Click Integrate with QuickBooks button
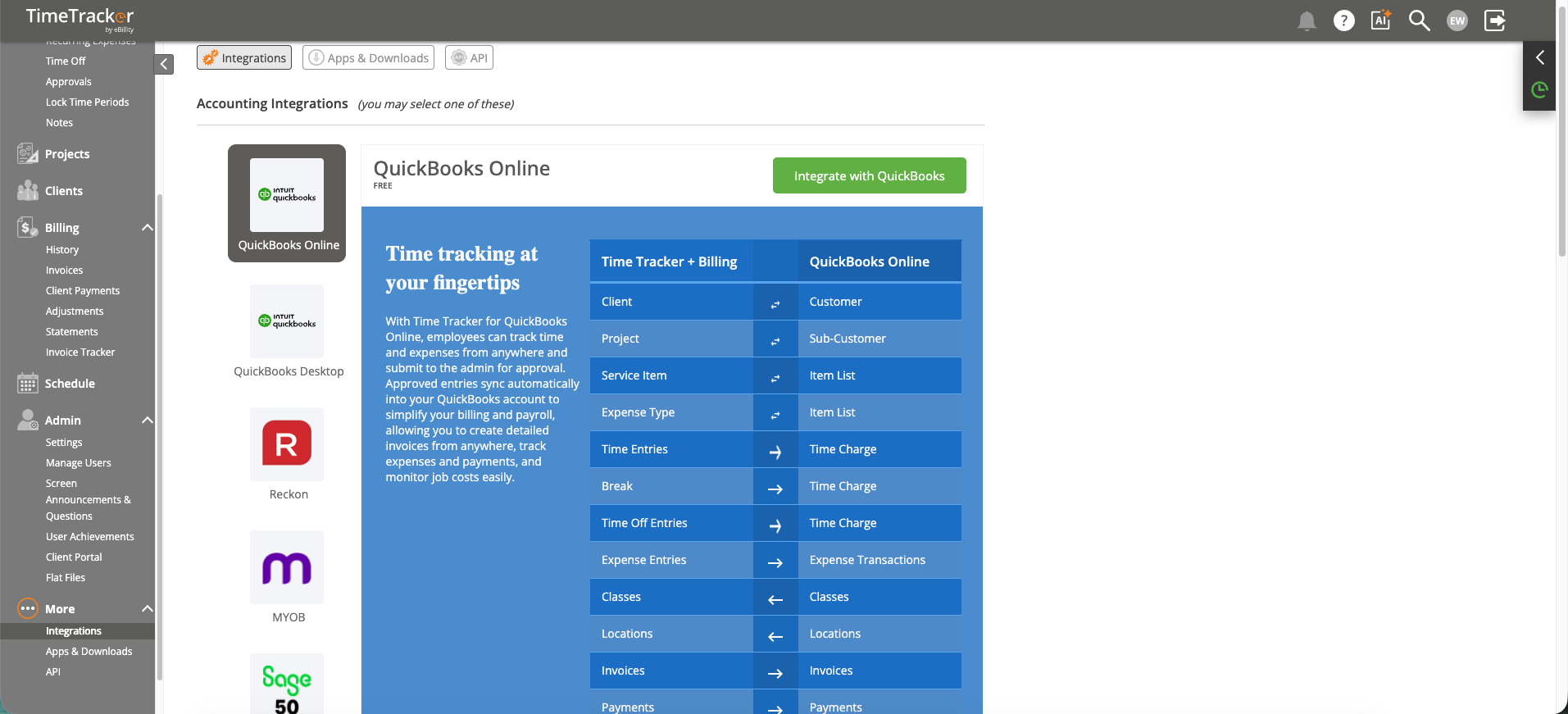 (869, 175)
